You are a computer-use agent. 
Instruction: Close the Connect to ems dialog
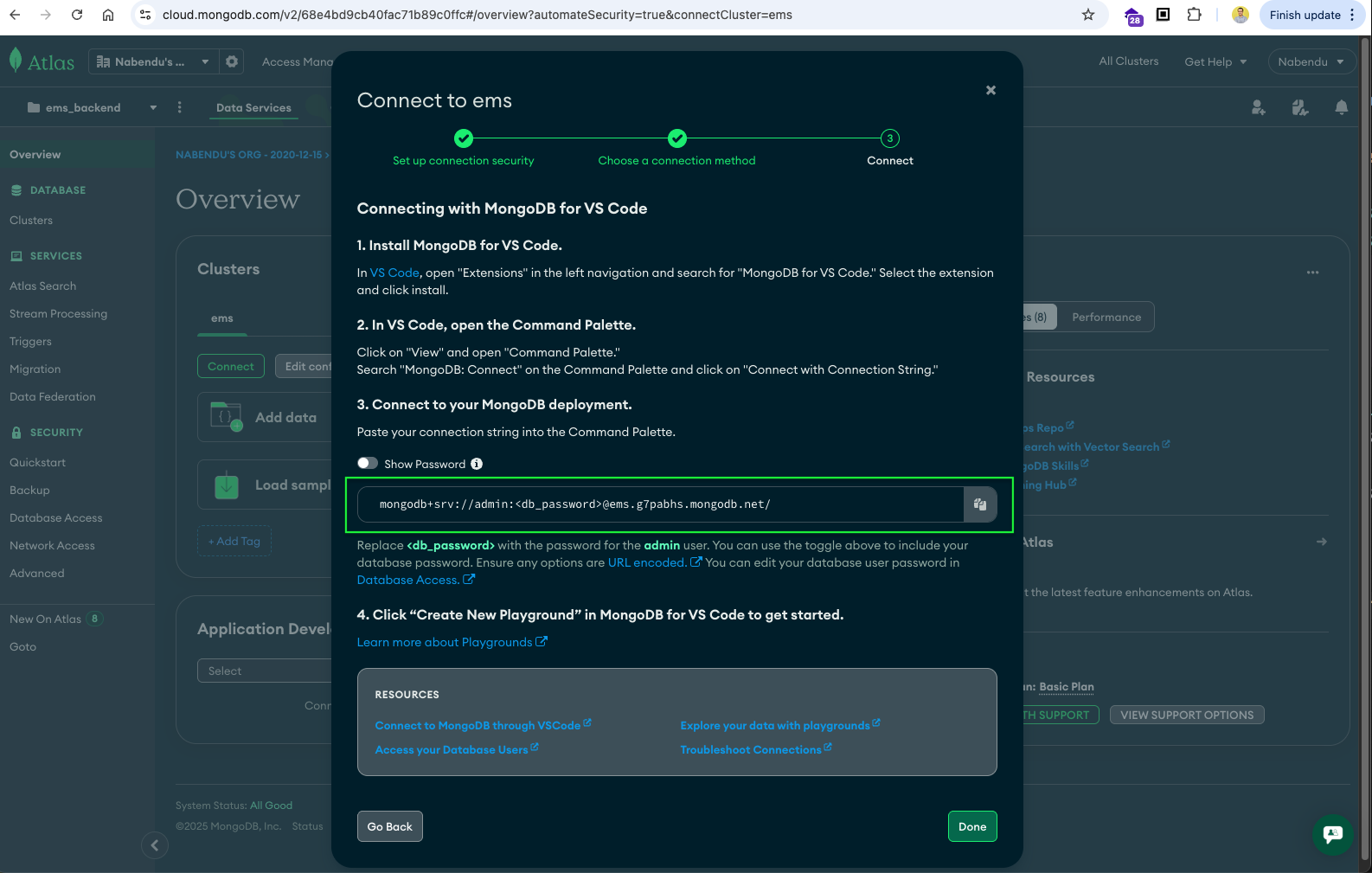coord(991,90)
